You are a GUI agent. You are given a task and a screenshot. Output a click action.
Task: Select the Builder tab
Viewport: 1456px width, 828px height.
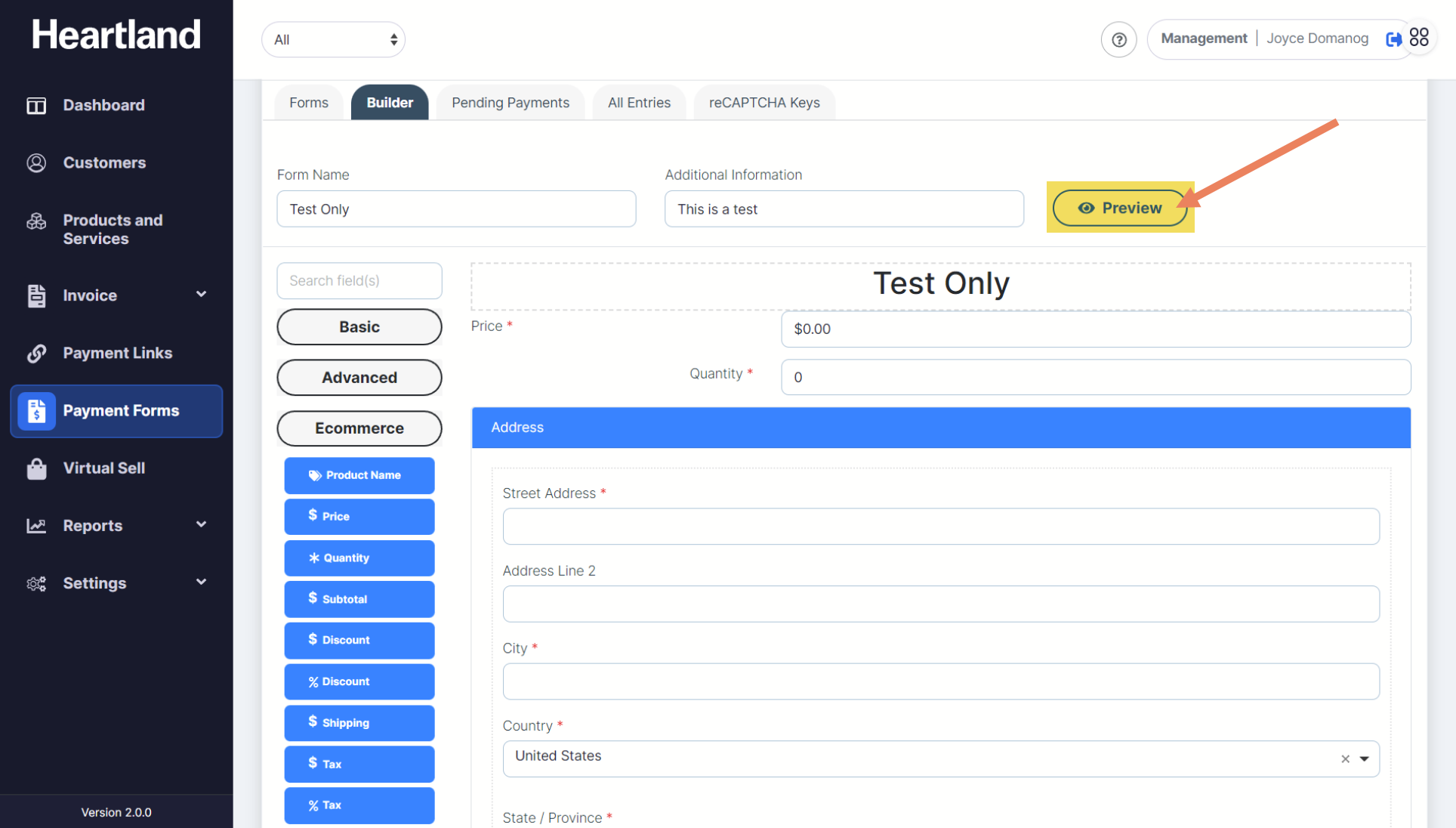pos(390,103)
